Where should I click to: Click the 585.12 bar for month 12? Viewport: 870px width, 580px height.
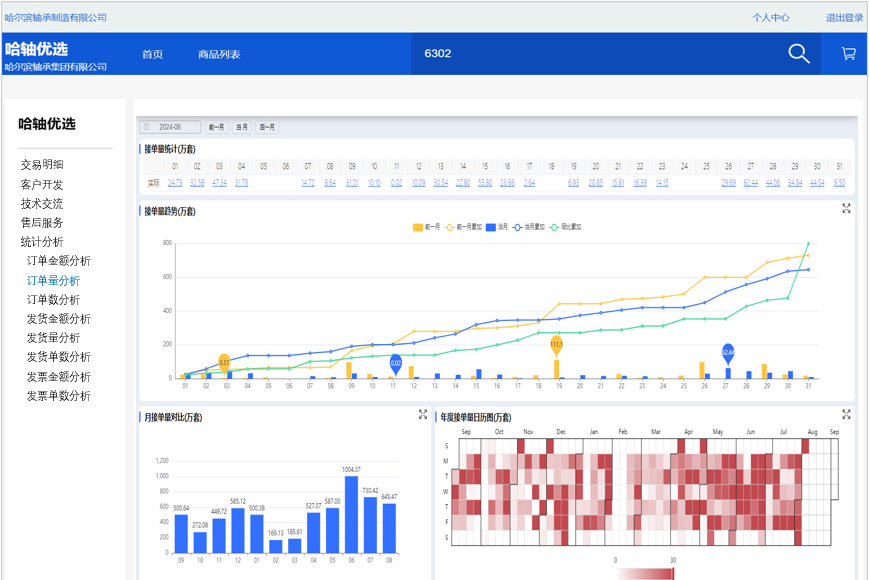tap(238, 531)
